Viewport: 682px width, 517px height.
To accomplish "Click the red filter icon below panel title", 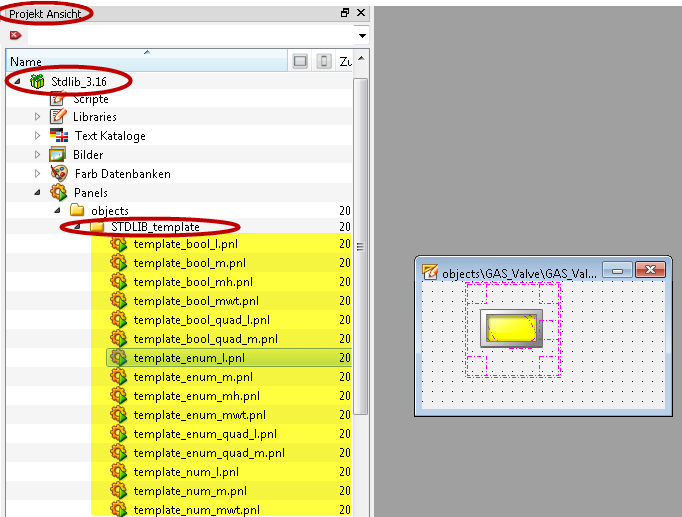I will click(x=15, y=35).
